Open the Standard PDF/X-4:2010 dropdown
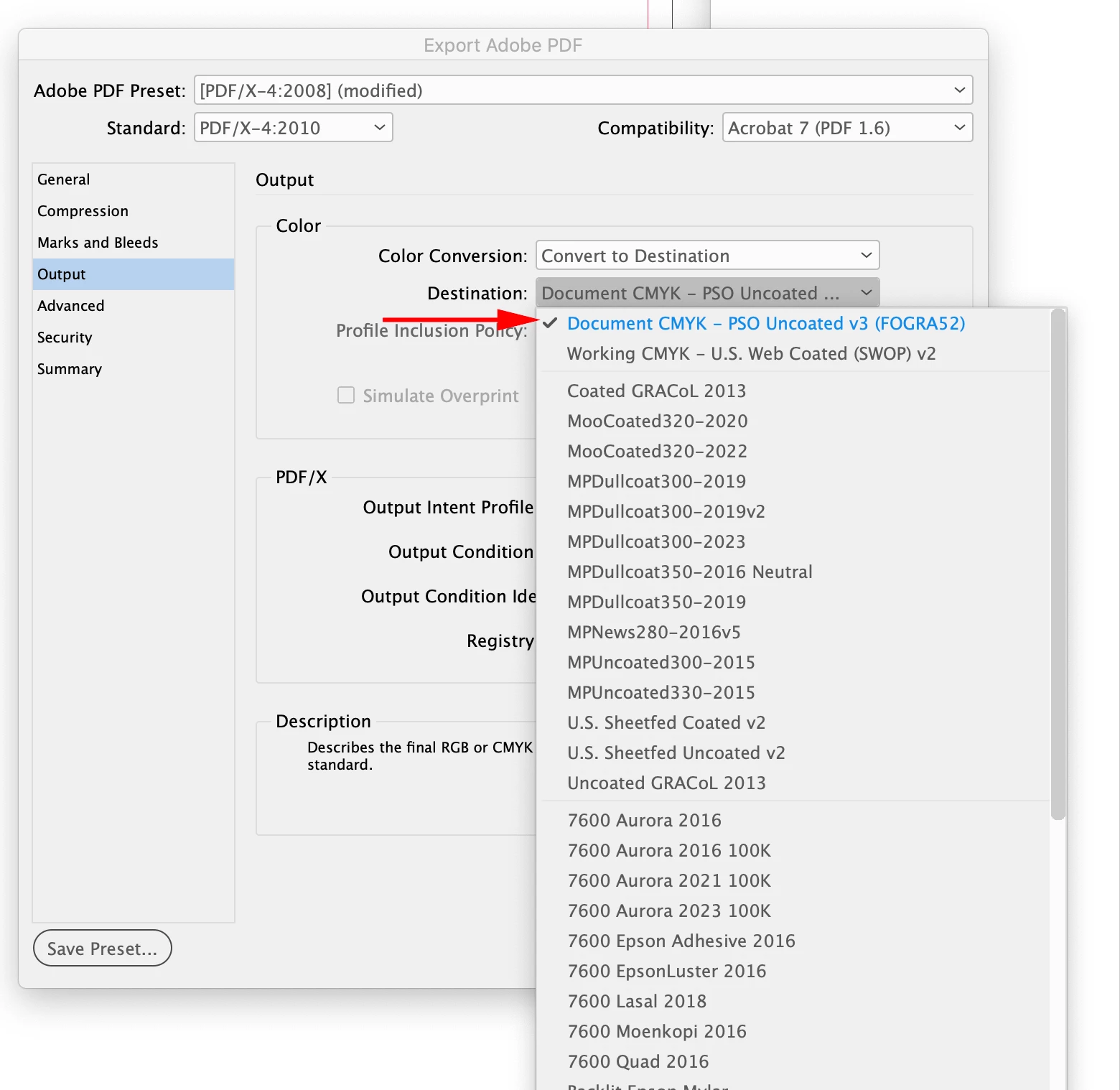The height and width of the screenshot is (1090, 1120). pyautogui.click(x=293, y=128)
